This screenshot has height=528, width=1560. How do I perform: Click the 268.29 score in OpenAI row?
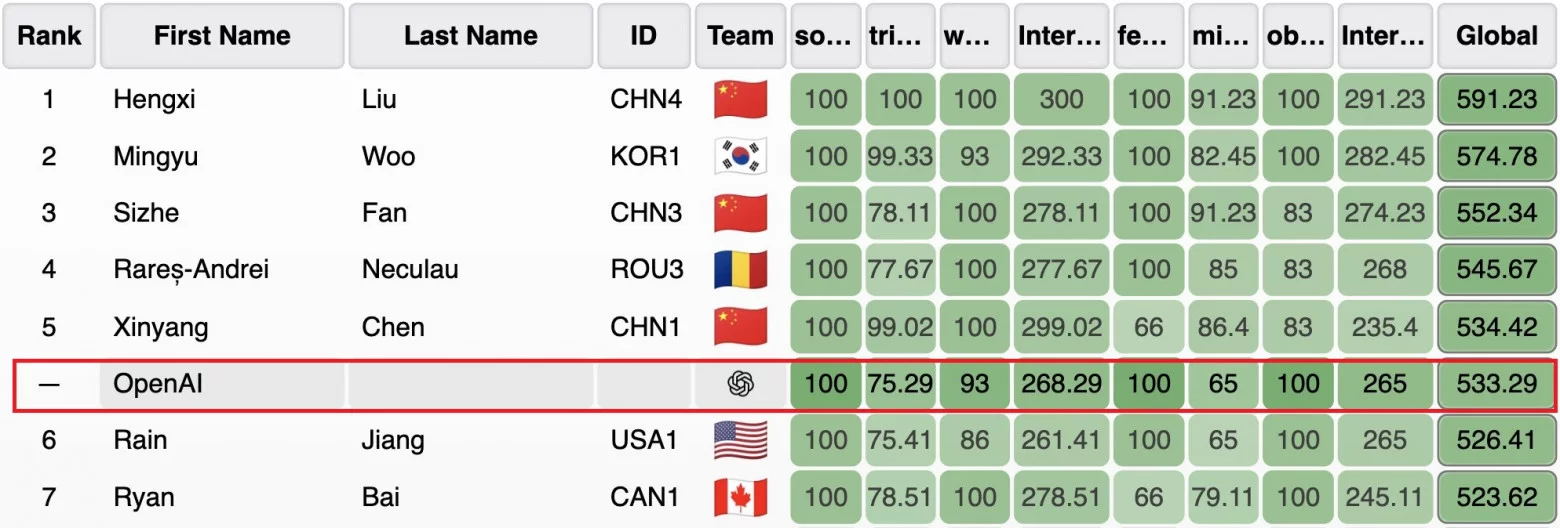point(1061,384)
